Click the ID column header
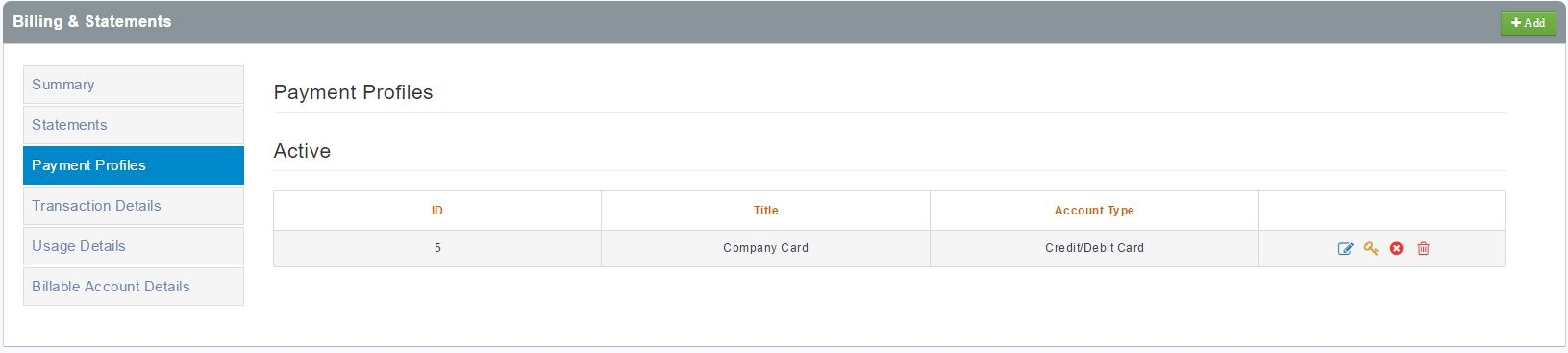The image size is (1568, 353). pos(437,211)
